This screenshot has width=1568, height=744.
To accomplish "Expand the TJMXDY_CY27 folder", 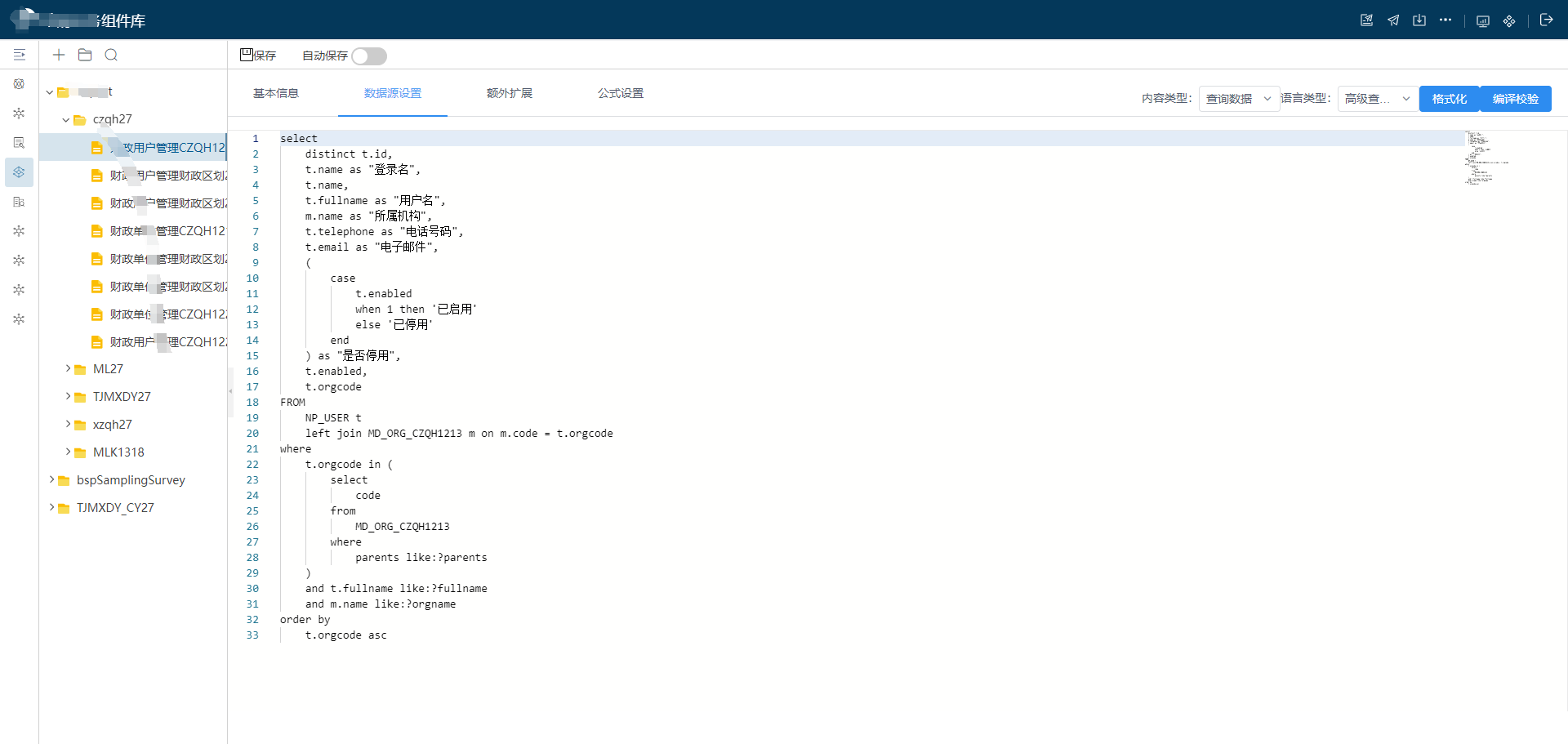I will [x=52, y=508].
